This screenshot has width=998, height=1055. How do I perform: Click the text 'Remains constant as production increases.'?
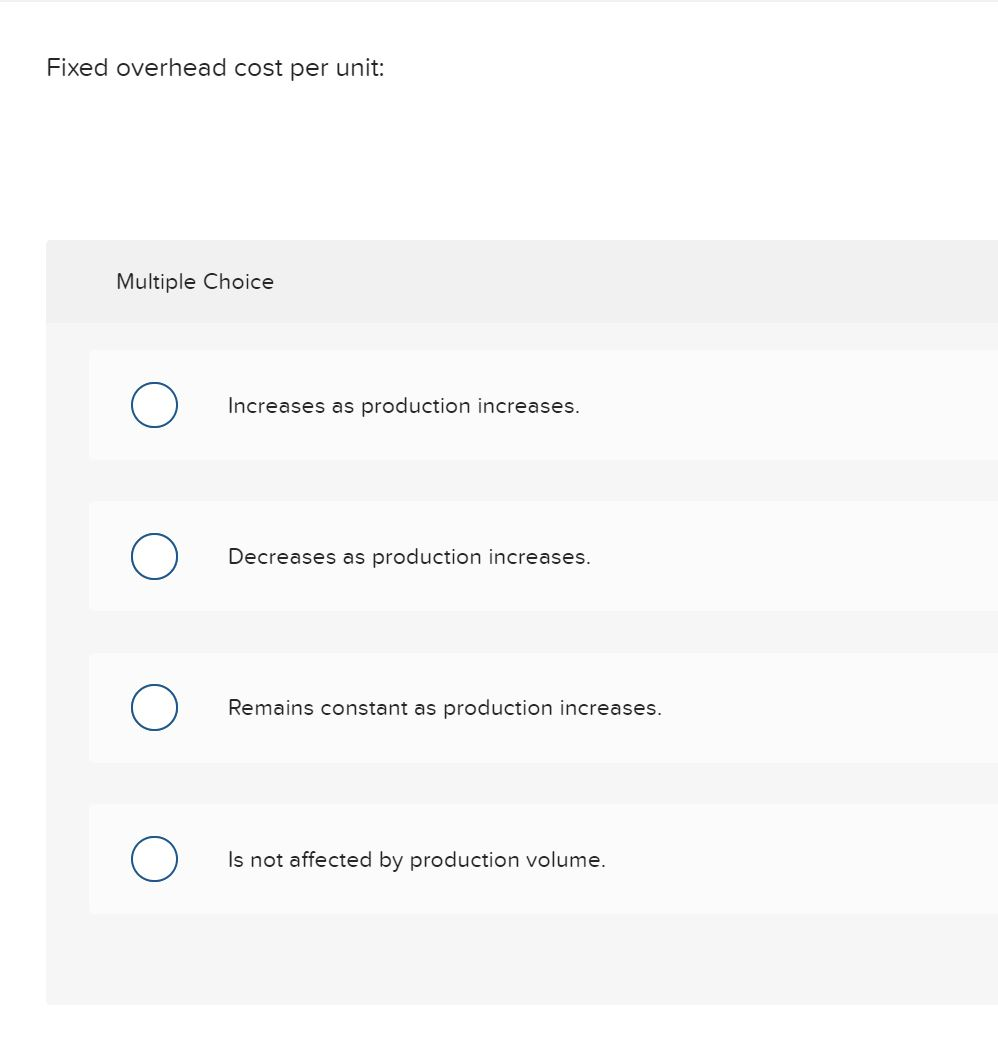(x=443, y=707)
